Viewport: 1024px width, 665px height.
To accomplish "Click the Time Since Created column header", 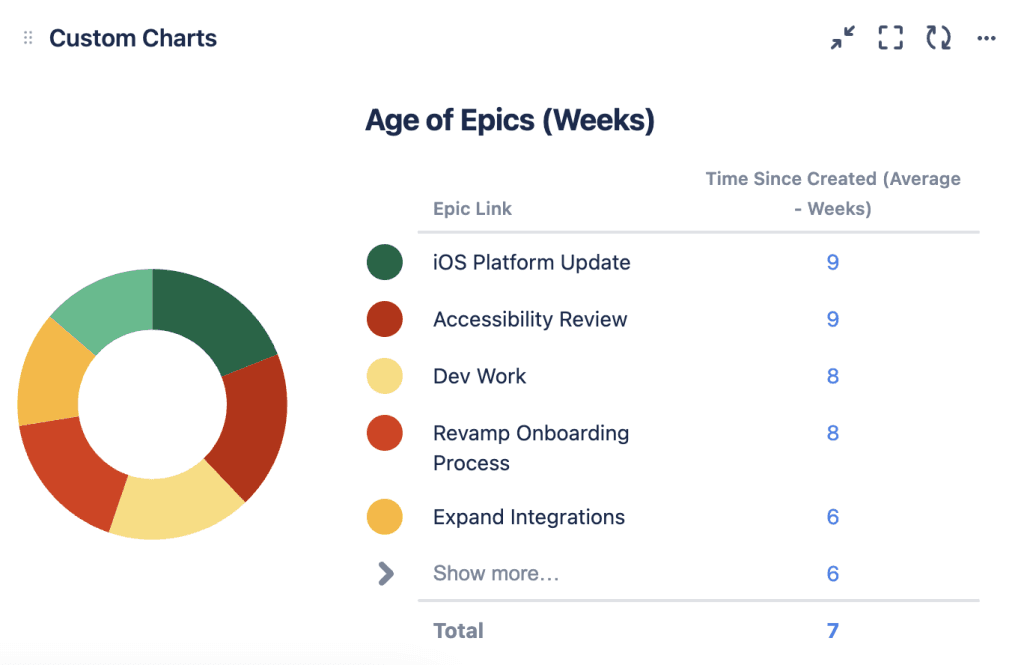I will [x=832, y=194].
